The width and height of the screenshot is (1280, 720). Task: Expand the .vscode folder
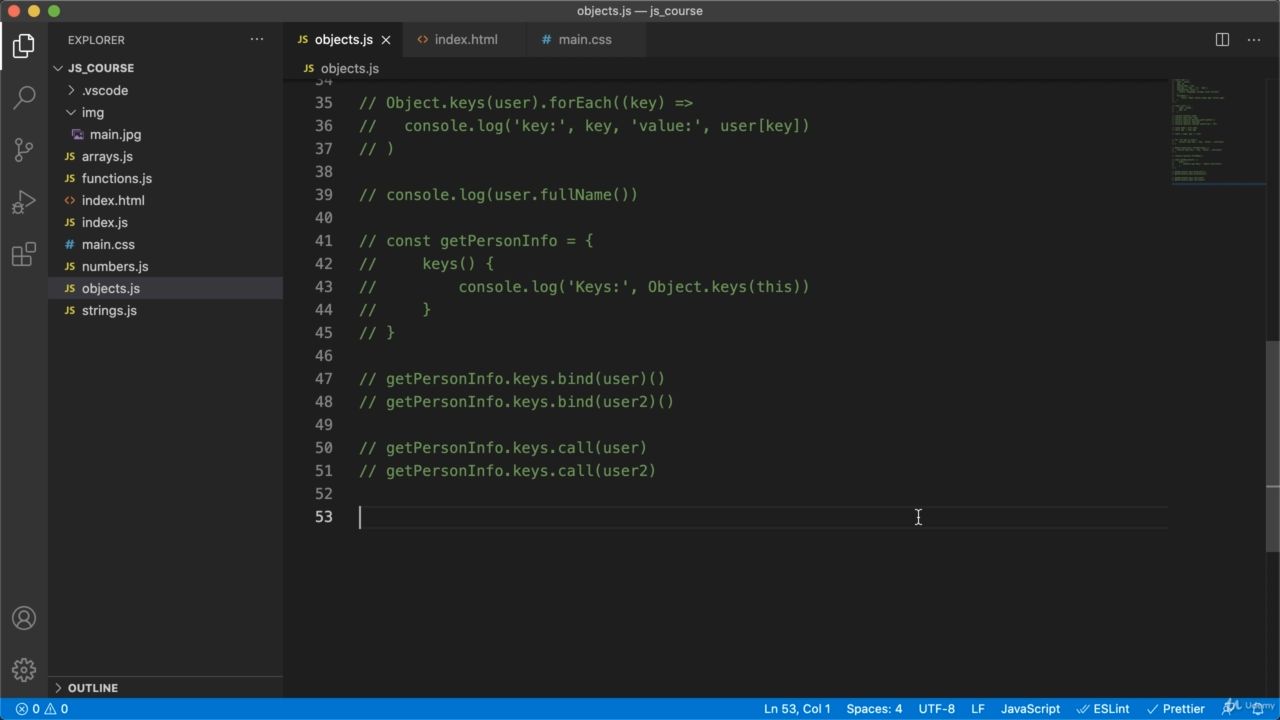[105, 90]
